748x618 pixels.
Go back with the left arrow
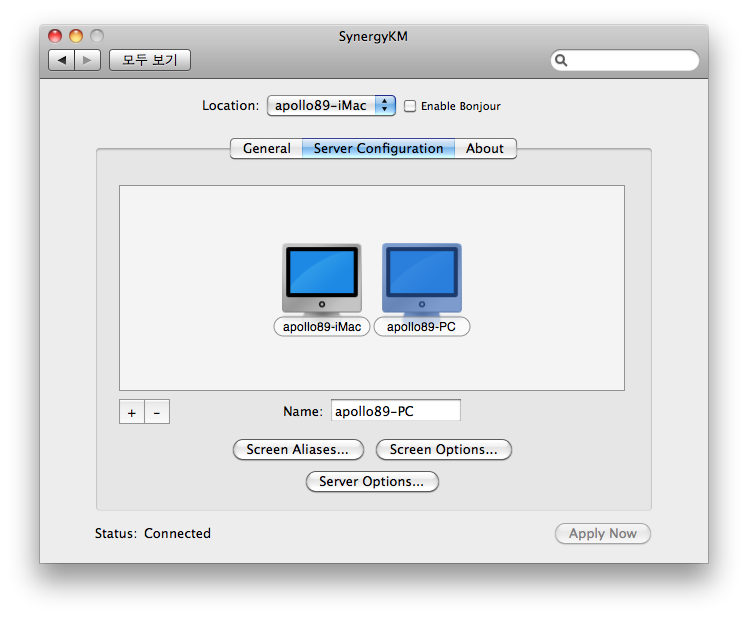click(x=62, y=60)
